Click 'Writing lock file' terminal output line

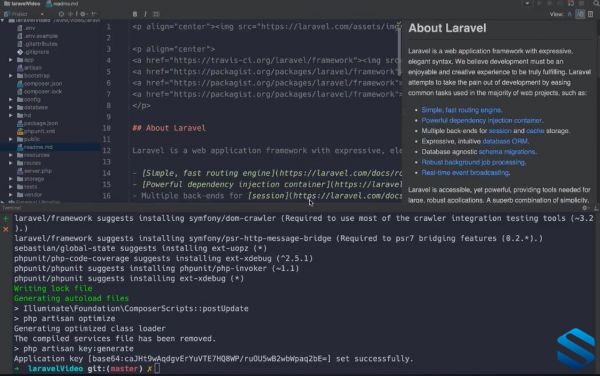coord(53,288)
